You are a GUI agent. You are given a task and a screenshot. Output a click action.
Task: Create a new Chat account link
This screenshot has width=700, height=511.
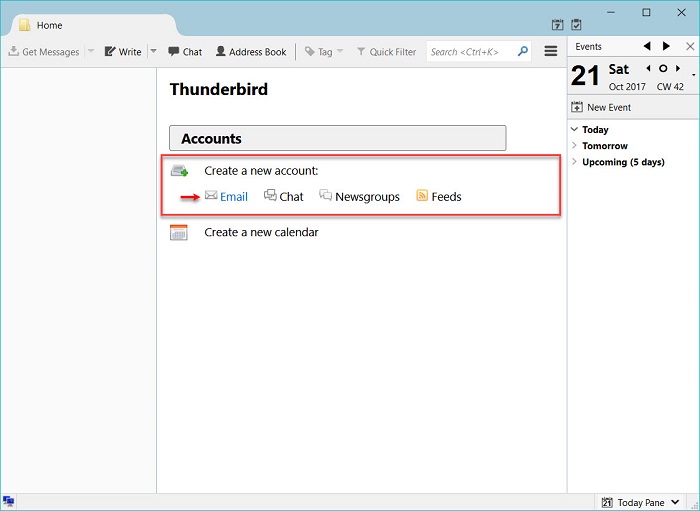[283, 196]
